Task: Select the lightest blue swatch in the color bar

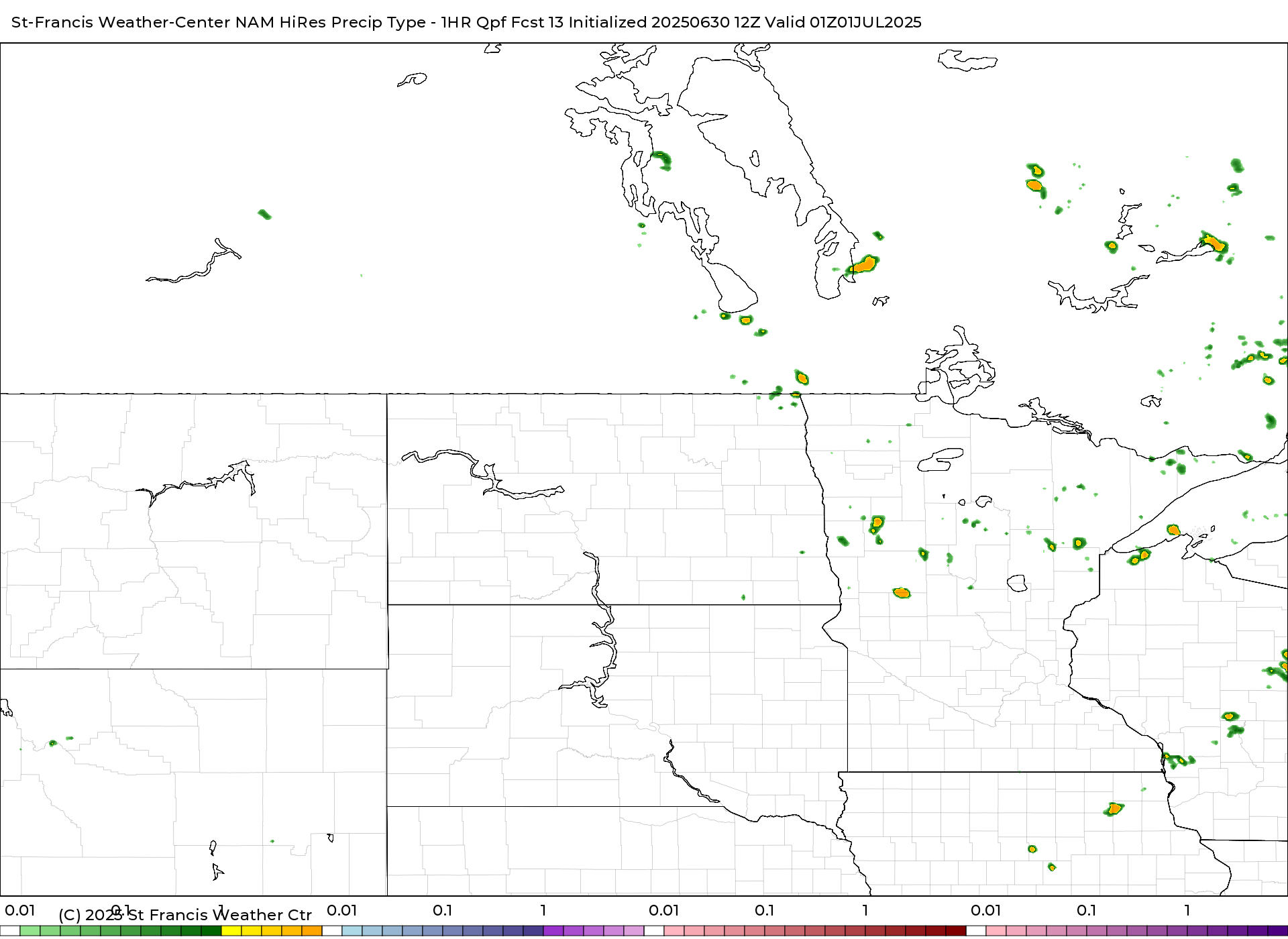Action: [352, 931]
